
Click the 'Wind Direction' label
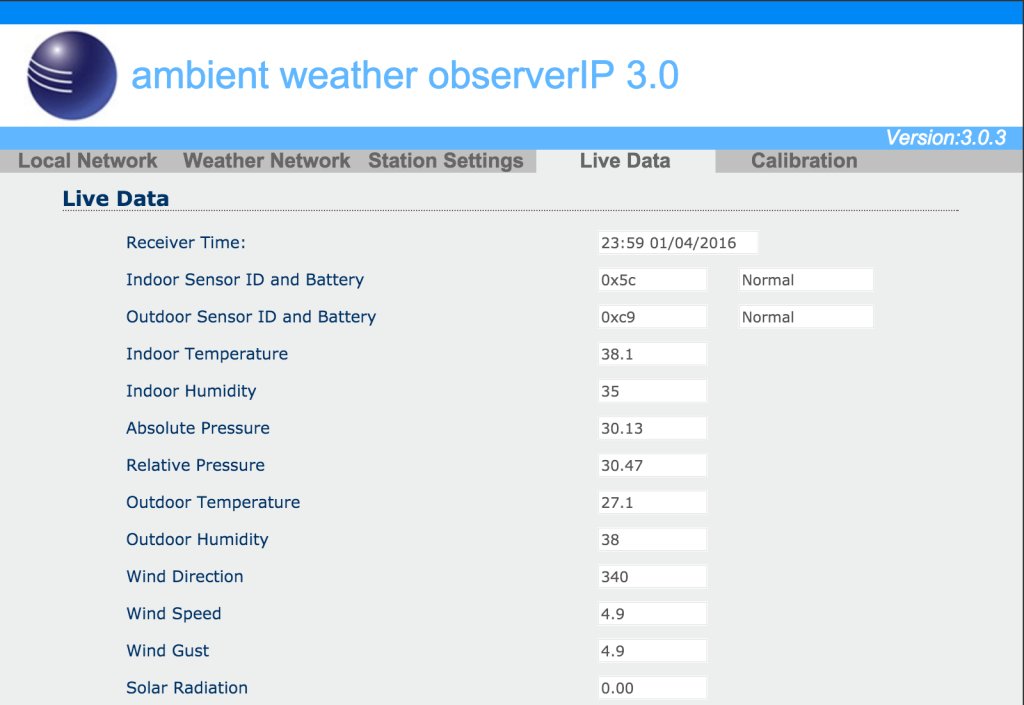tap(185, 576)
